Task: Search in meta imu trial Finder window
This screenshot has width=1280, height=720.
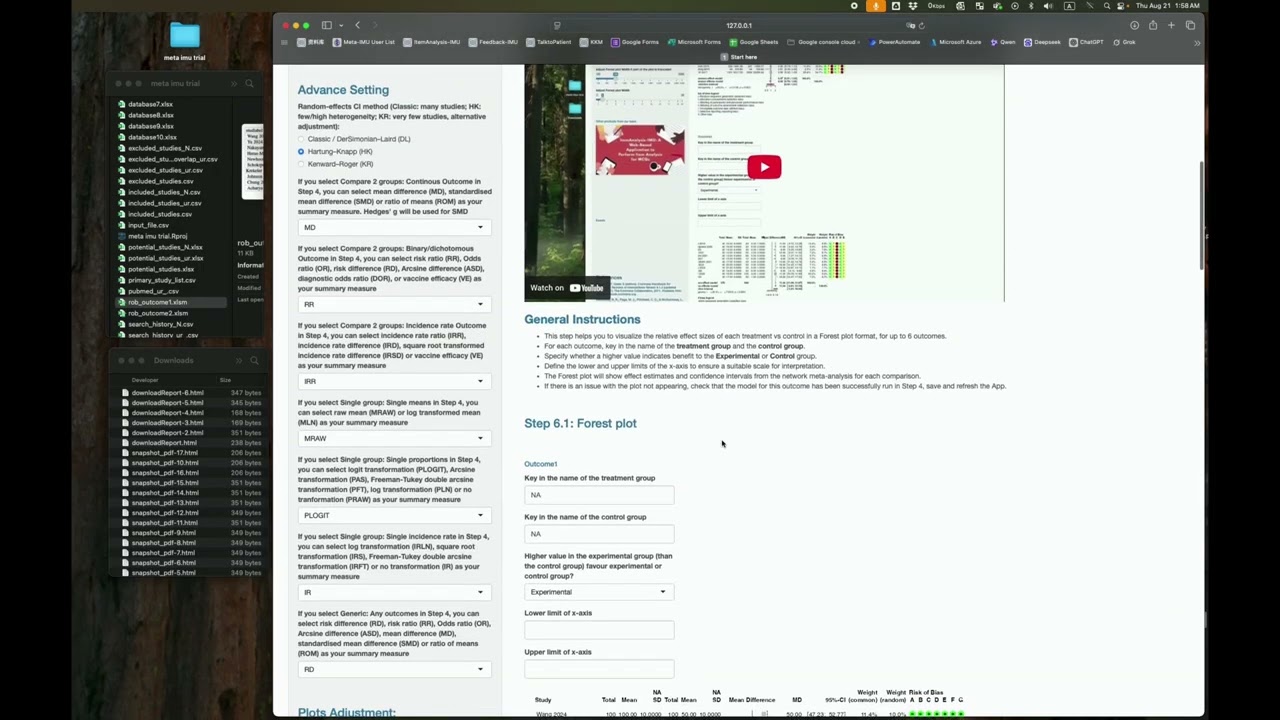Action: [x=249, y=84]
